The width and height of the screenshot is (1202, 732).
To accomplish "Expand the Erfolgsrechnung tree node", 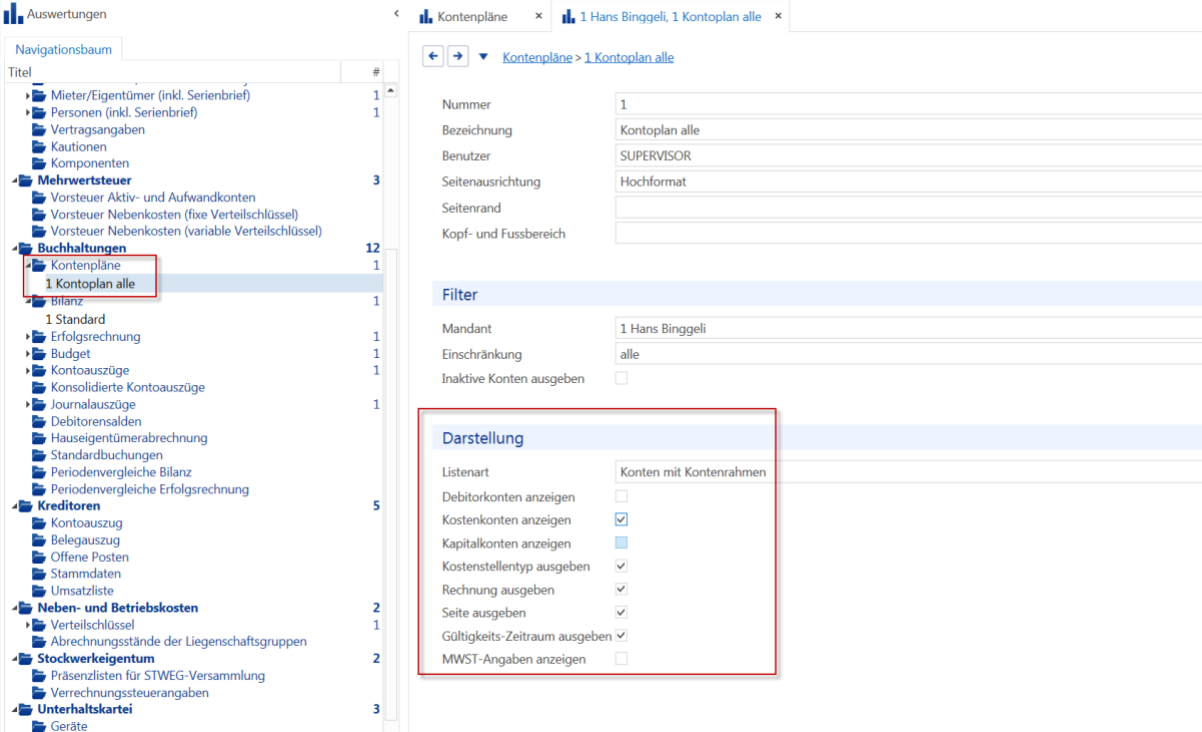I will click(28, 337).
